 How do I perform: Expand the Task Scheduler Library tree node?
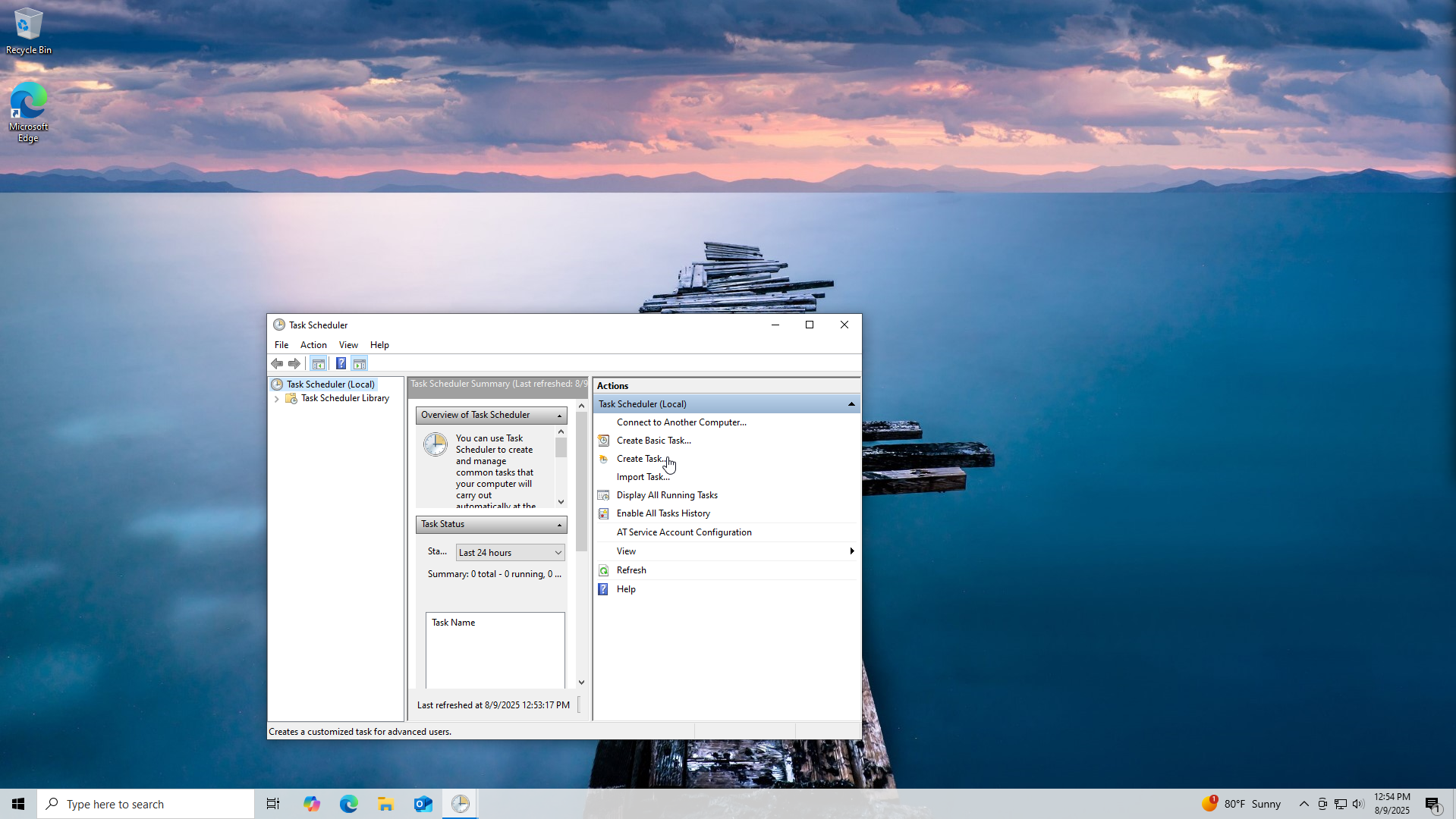277,399
